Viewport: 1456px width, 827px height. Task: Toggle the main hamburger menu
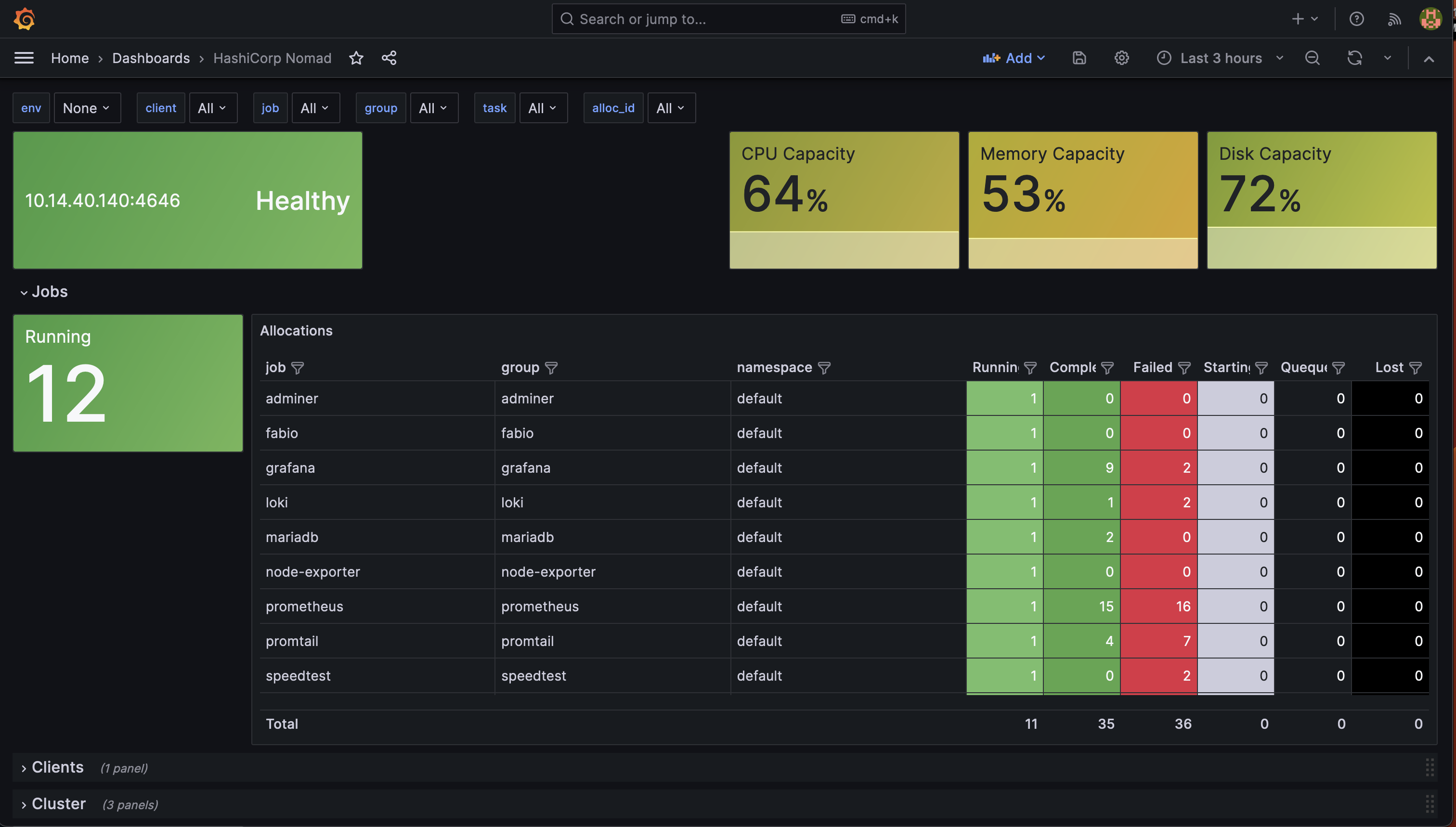(24, 58)
